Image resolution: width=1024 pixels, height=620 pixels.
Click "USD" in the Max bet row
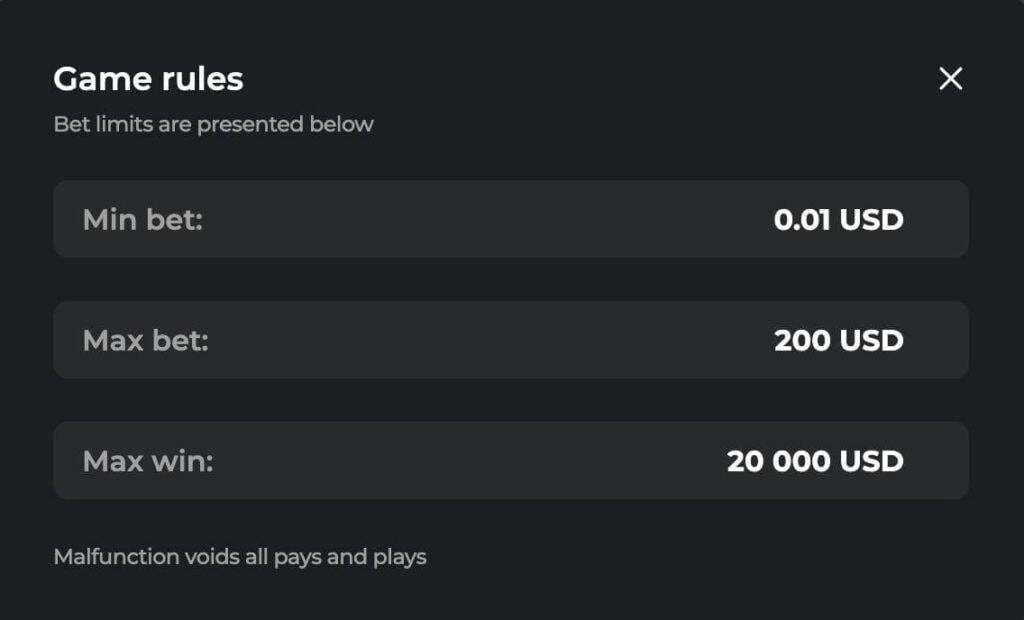(x=871, y=340)
